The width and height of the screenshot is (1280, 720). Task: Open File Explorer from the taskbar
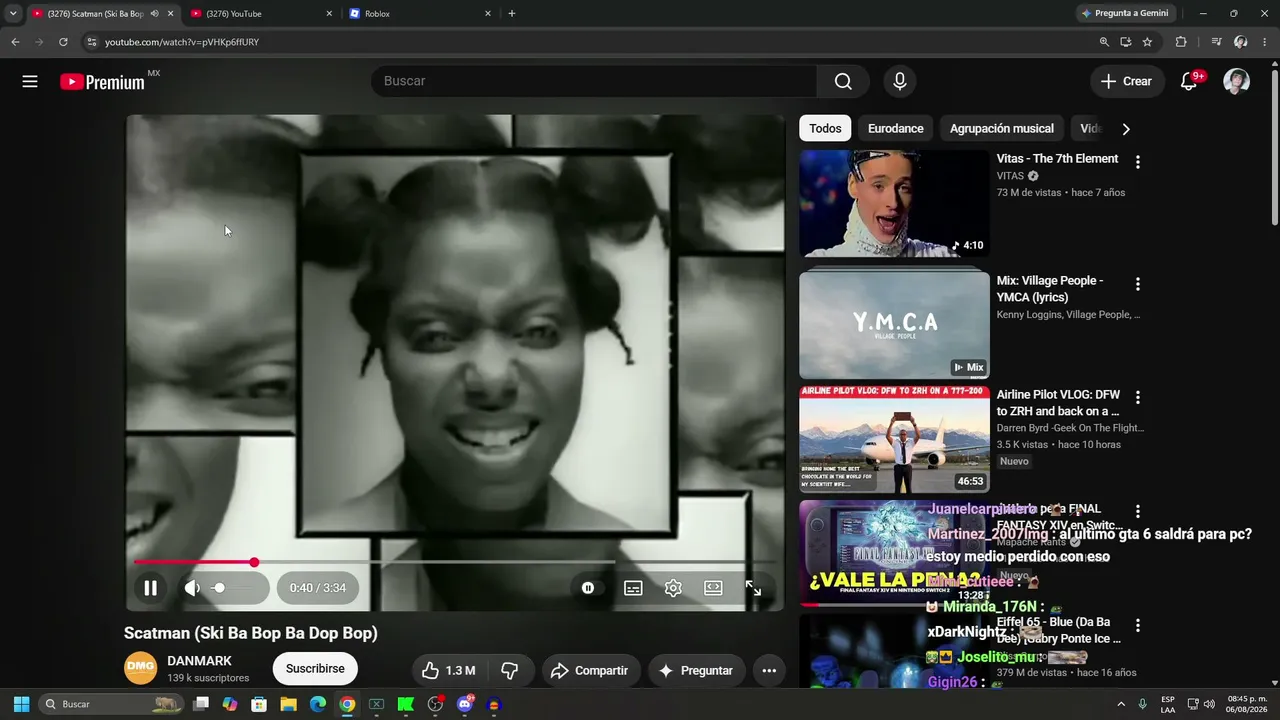[x=288, y=704]
